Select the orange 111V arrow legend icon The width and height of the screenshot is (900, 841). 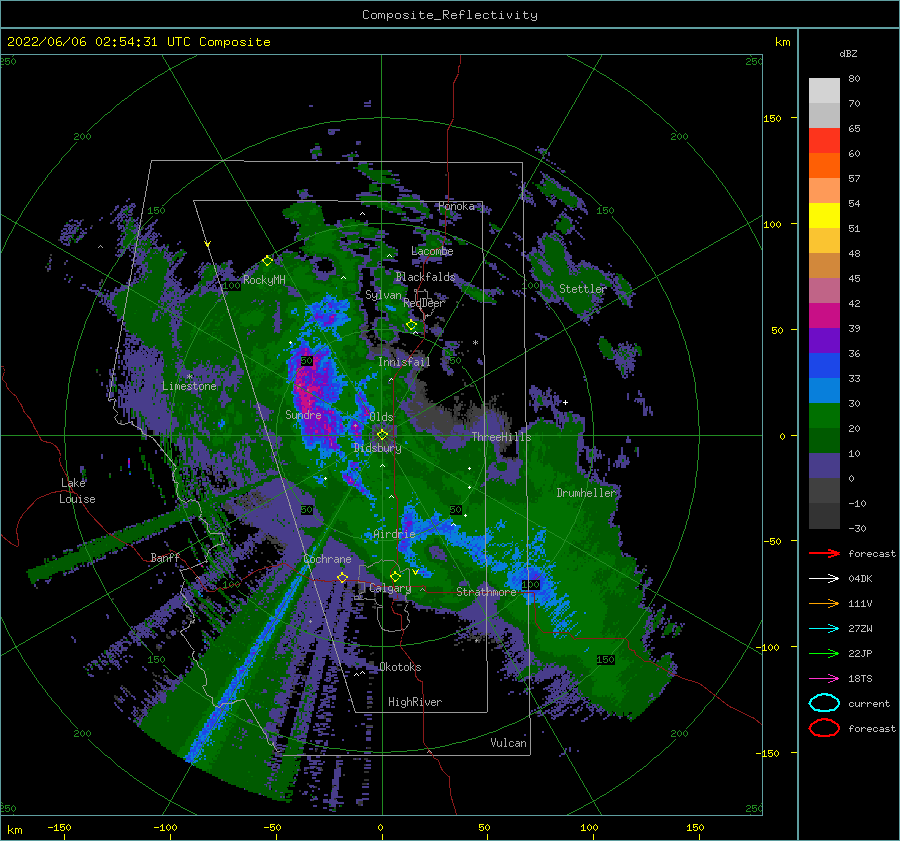(824, 603)
